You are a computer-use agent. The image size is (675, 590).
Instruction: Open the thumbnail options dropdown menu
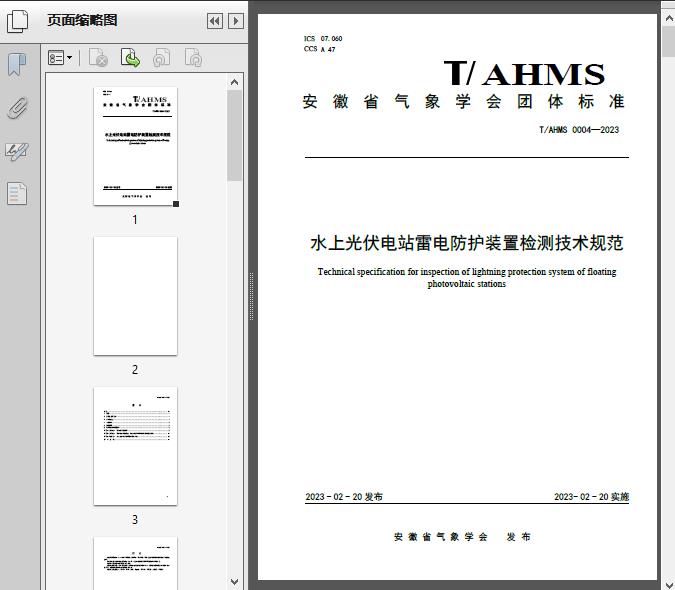pos(60,58)
